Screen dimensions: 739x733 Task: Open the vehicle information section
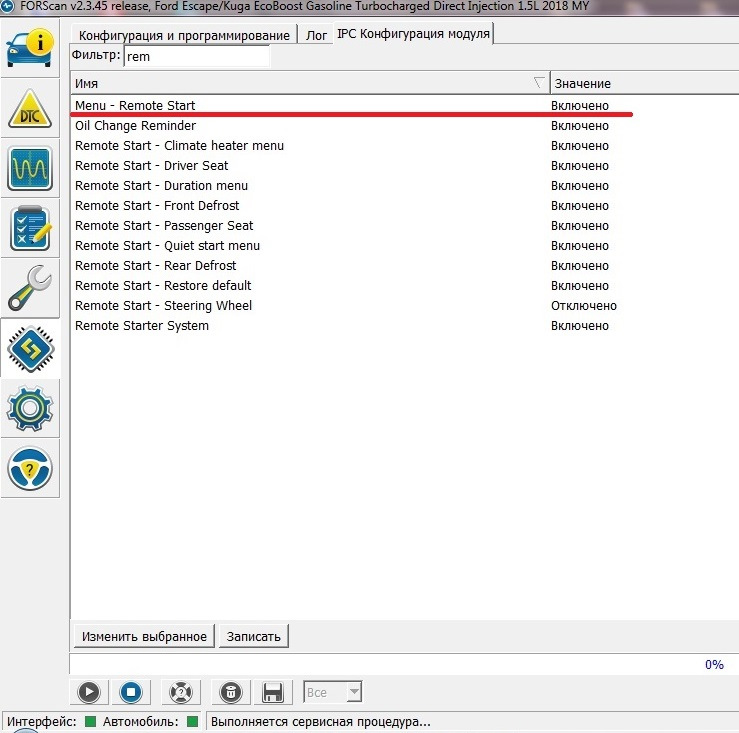[30, 48]
